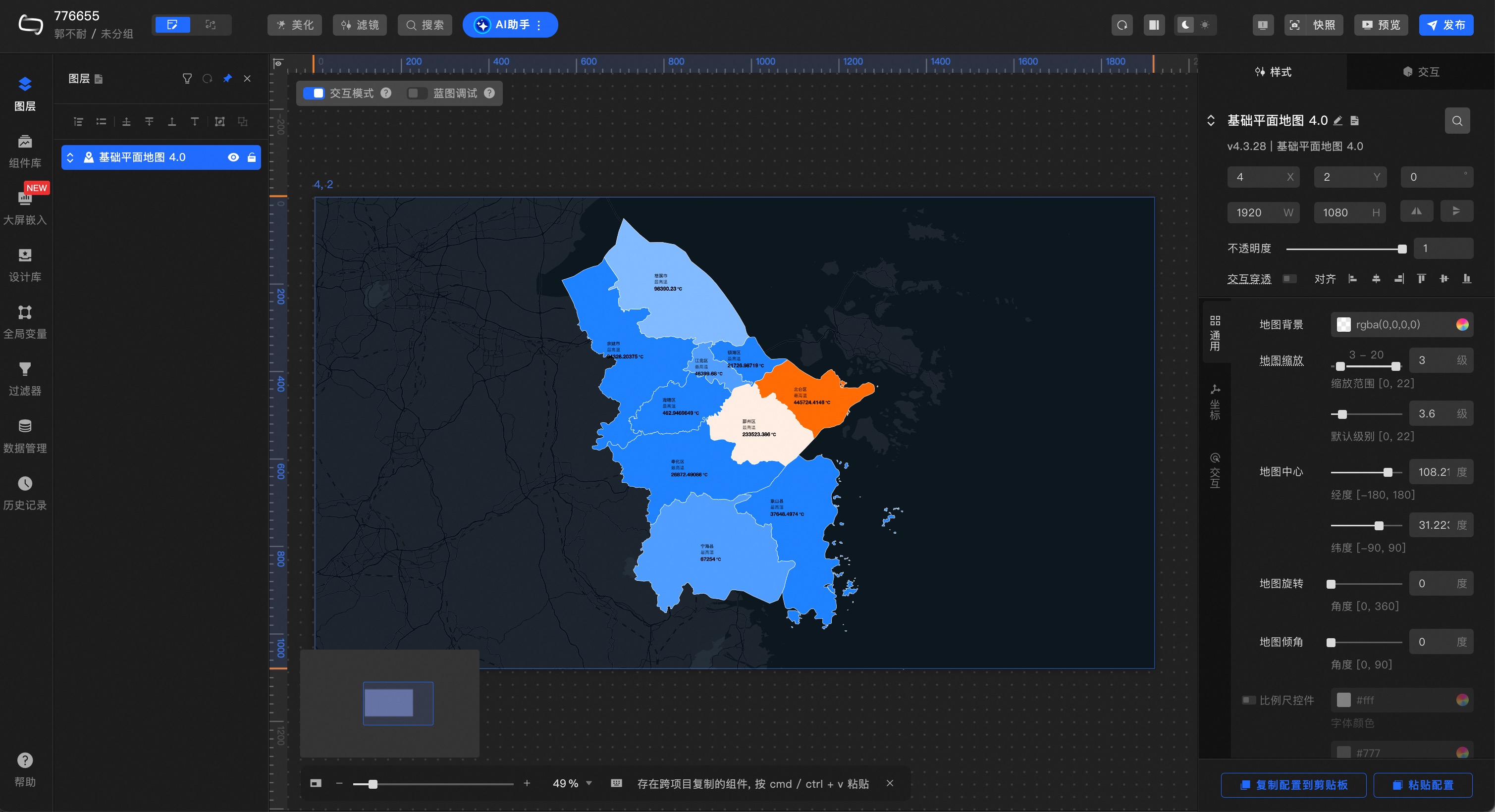Toggle 交互模式 interaction mode switch
Viewport: 1495px width, 812px height.
(314, 94)
